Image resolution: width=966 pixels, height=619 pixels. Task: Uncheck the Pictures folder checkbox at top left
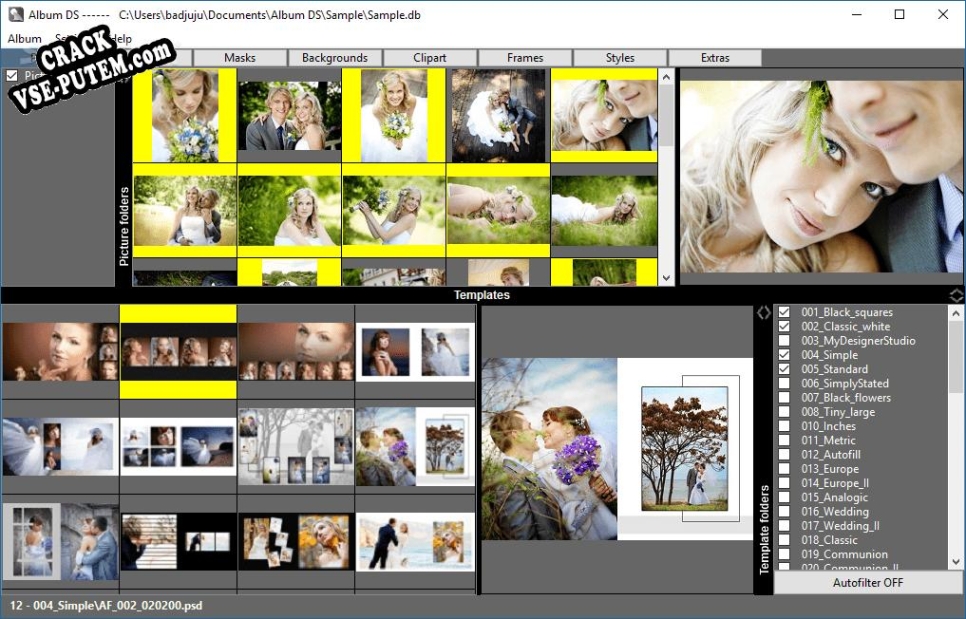12,76
